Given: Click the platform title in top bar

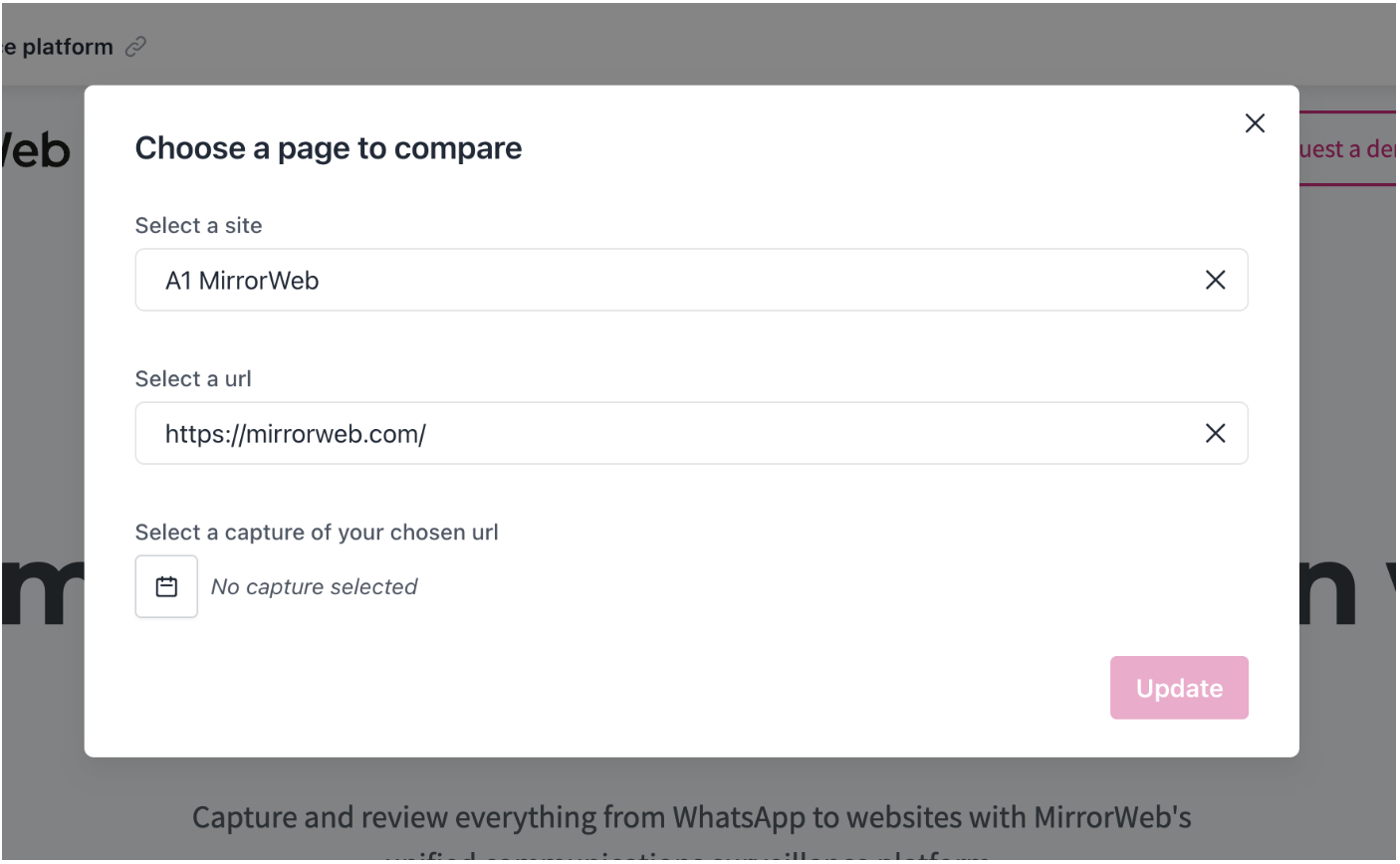Looking at the screenshot, I should point(58,47).
